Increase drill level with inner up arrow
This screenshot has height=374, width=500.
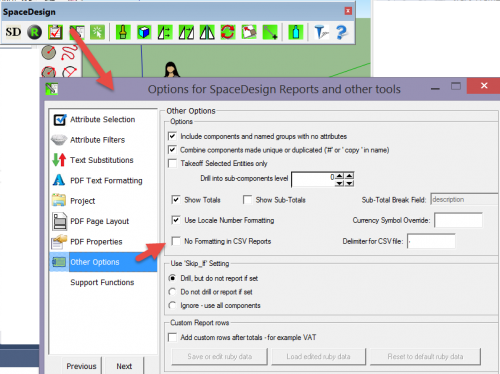pos(340,176)
